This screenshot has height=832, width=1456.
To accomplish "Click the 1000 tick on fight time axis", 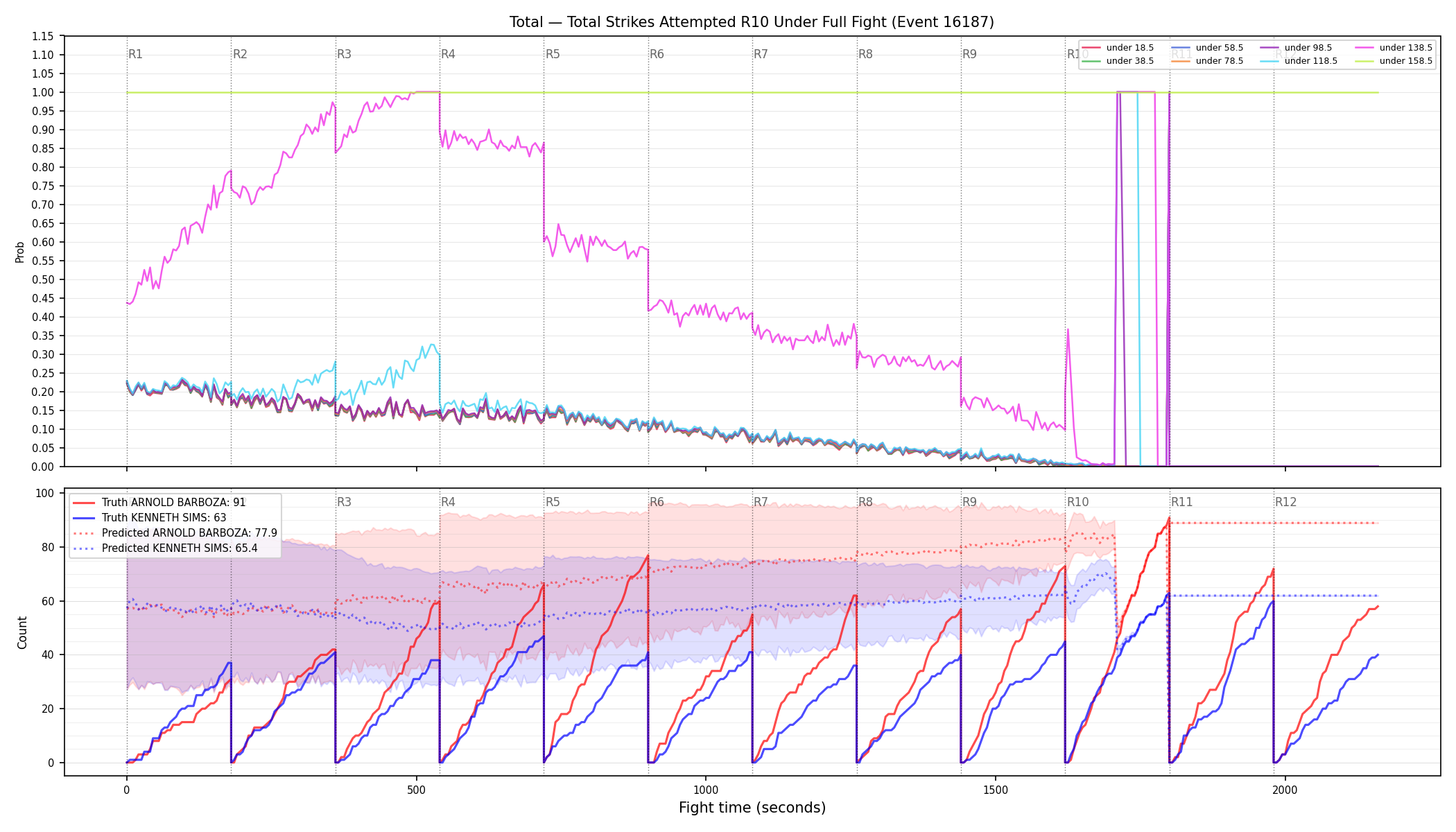I will click(x=706, y=790).
